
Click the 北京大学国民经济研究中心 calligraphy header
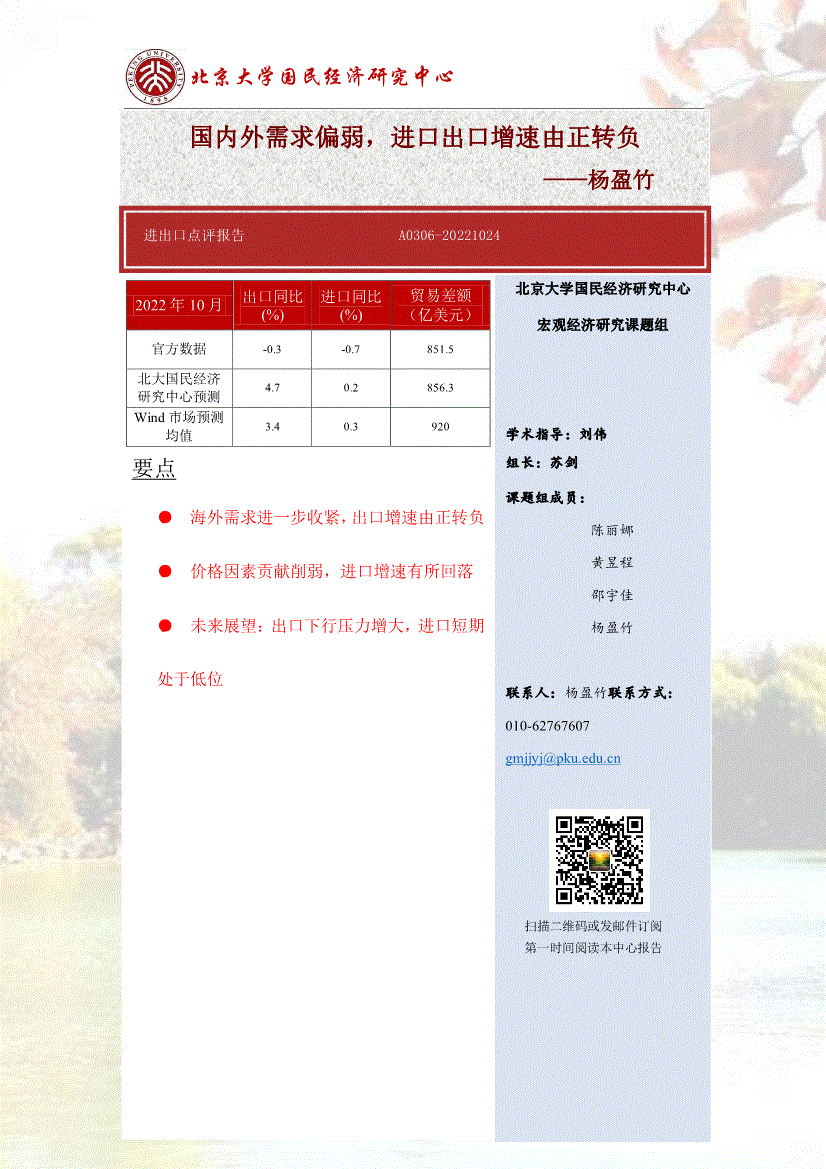tap(321, 77)
